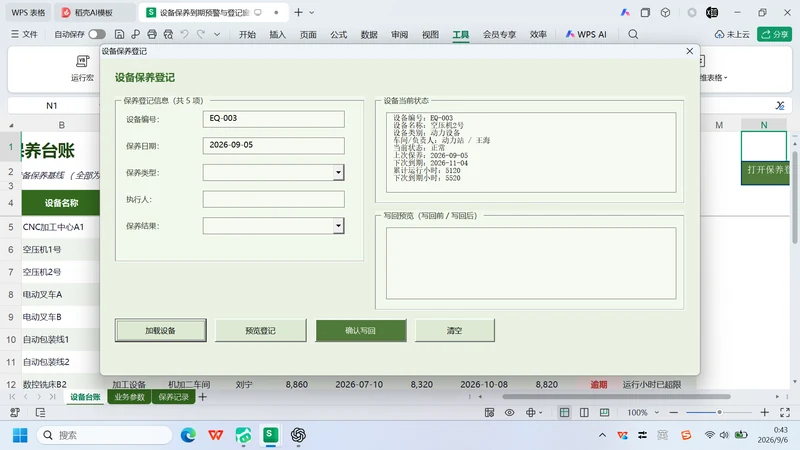Viewport: 800px width, 450px height.
Task: Add a new document tab with plus
Action: click(298, 12)
